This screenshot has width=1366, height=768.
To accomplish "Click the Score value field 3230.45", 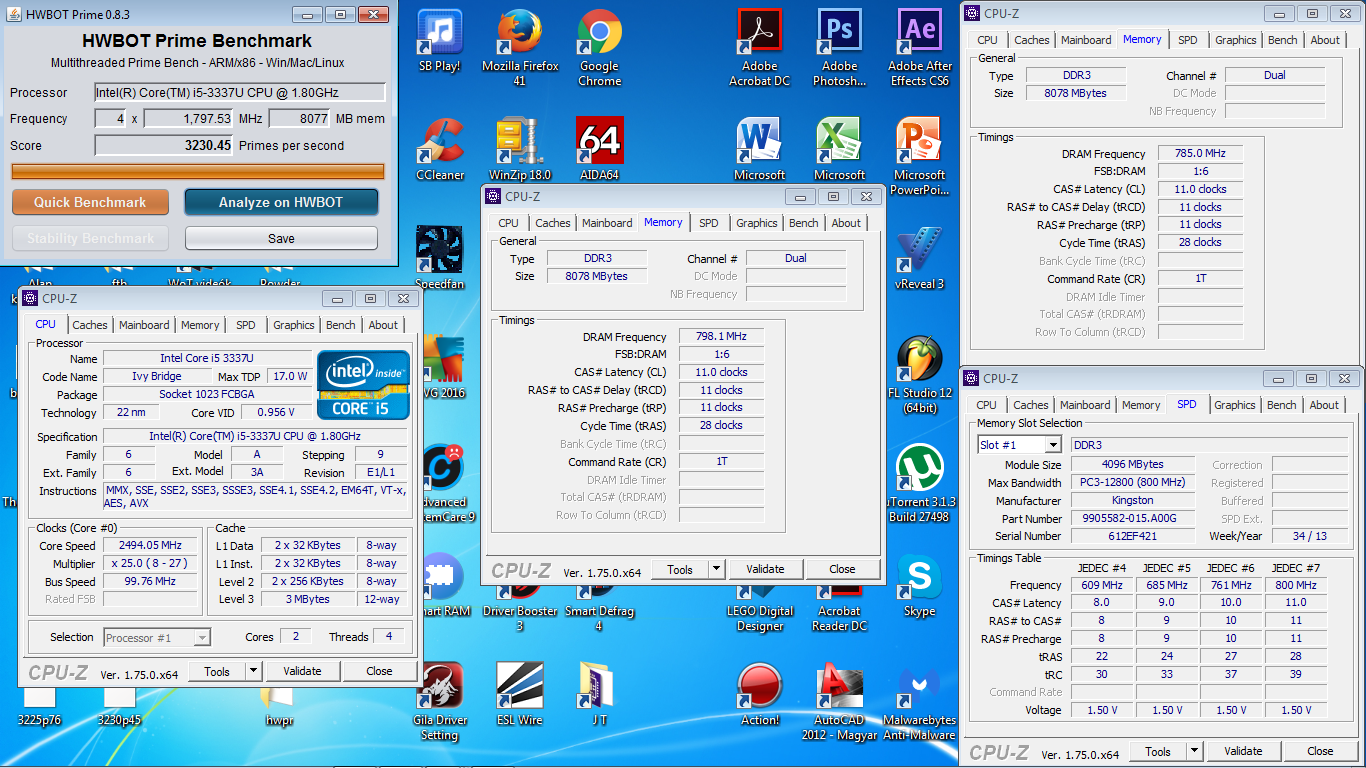I will [x=165, y=145].
